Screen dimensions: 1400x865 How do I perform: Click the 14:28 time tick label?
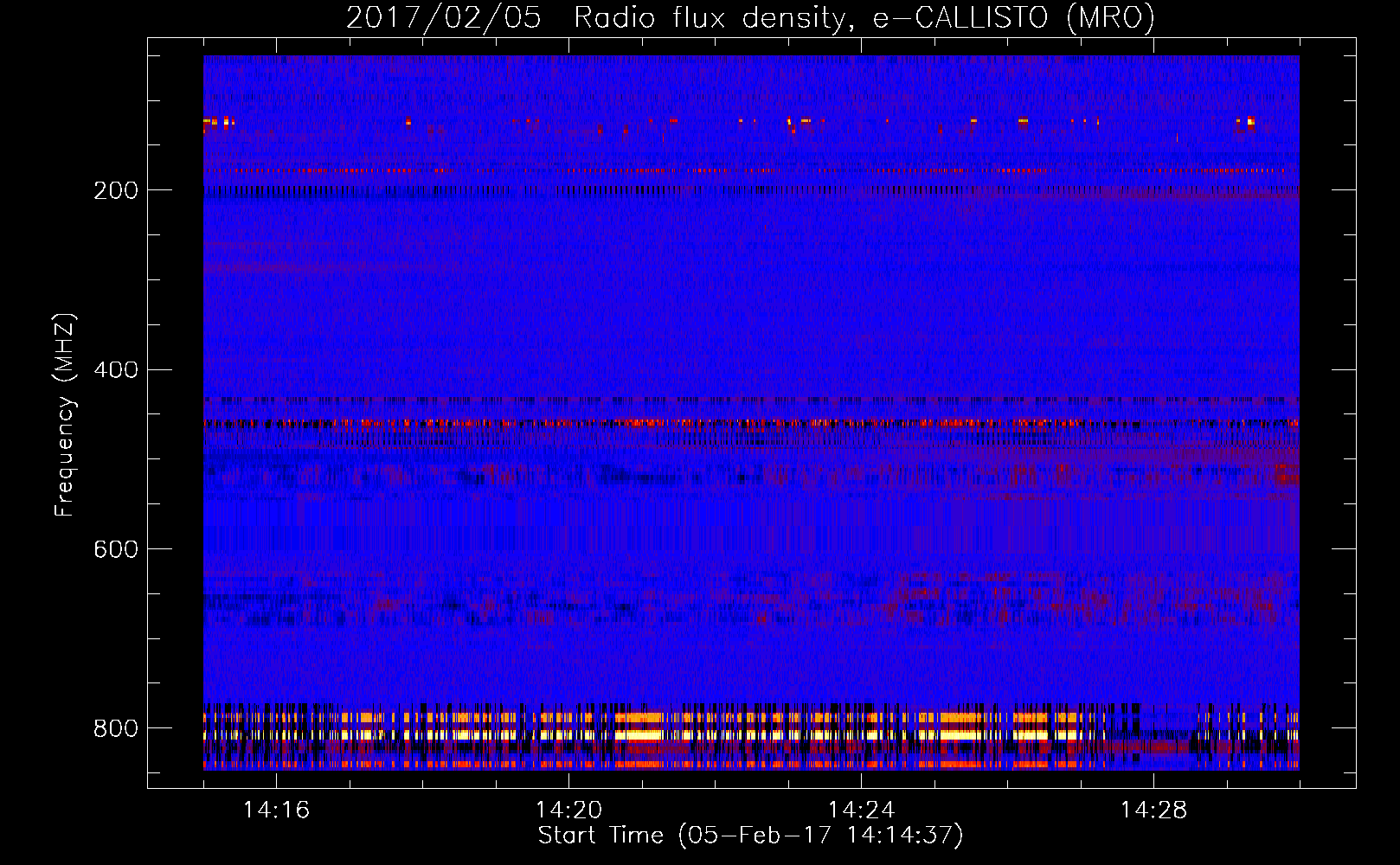pyautogui.click(x=1153, y=811)
